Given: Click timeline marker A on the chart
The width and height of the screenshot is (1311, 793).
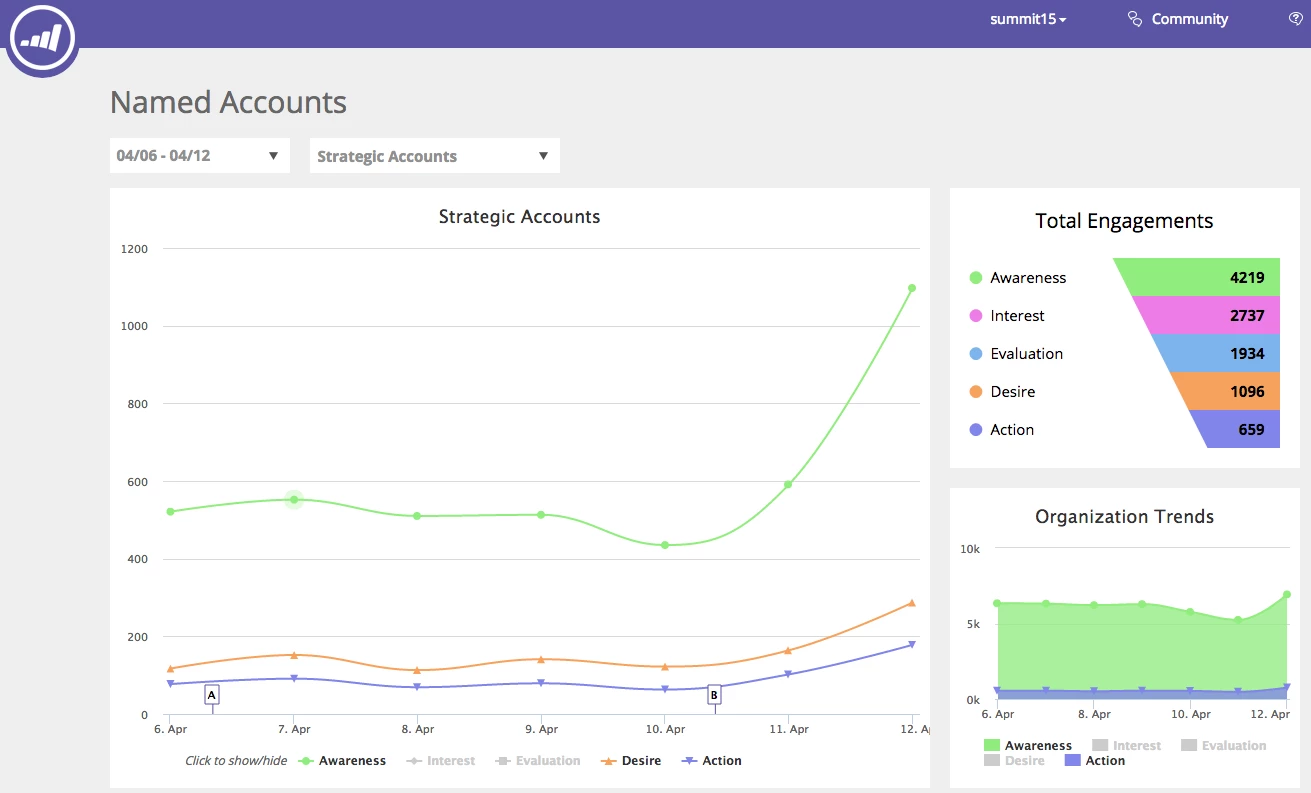Looking at the screenshot, I should tap(212, 694).
